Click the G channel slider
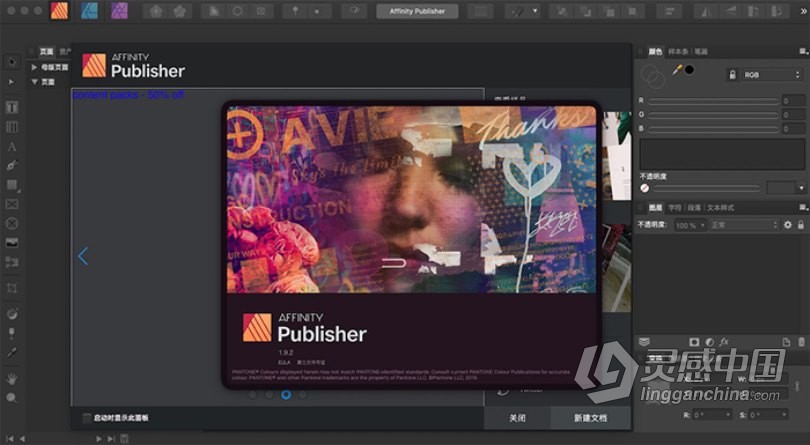This screenshot has height=445, width=810. 713,115
